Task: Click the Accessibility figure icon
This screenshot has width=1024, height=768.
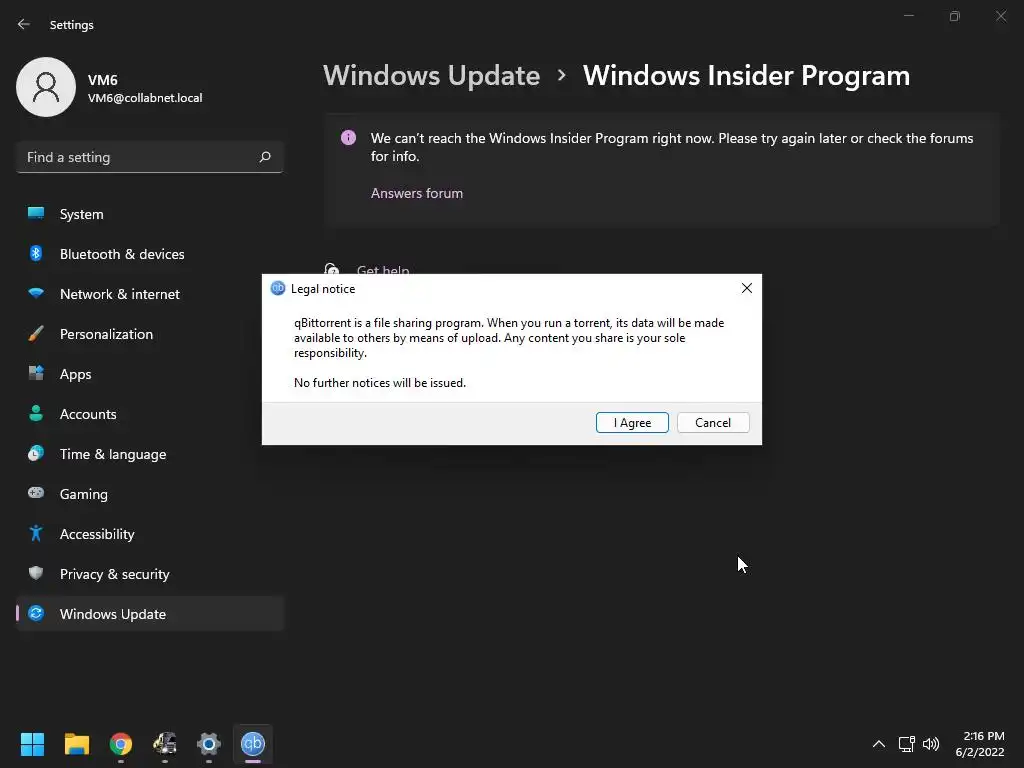Action: tap(36, 534)
